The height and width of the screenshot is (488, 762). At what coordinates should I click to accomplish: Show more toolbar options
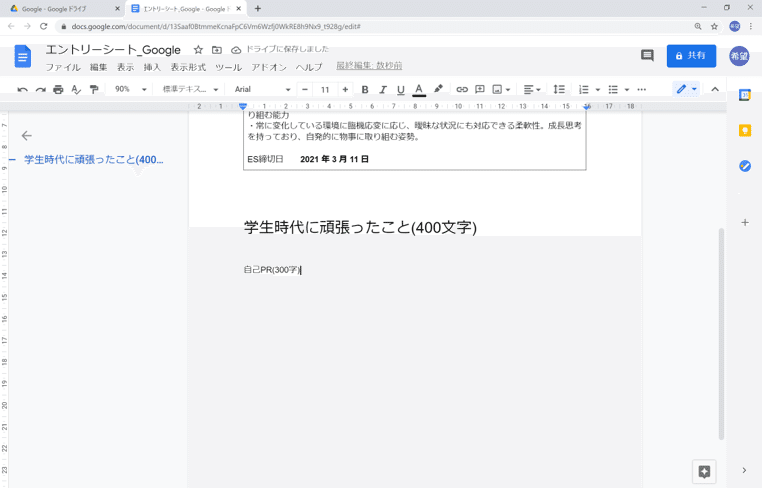click(641, 89)
